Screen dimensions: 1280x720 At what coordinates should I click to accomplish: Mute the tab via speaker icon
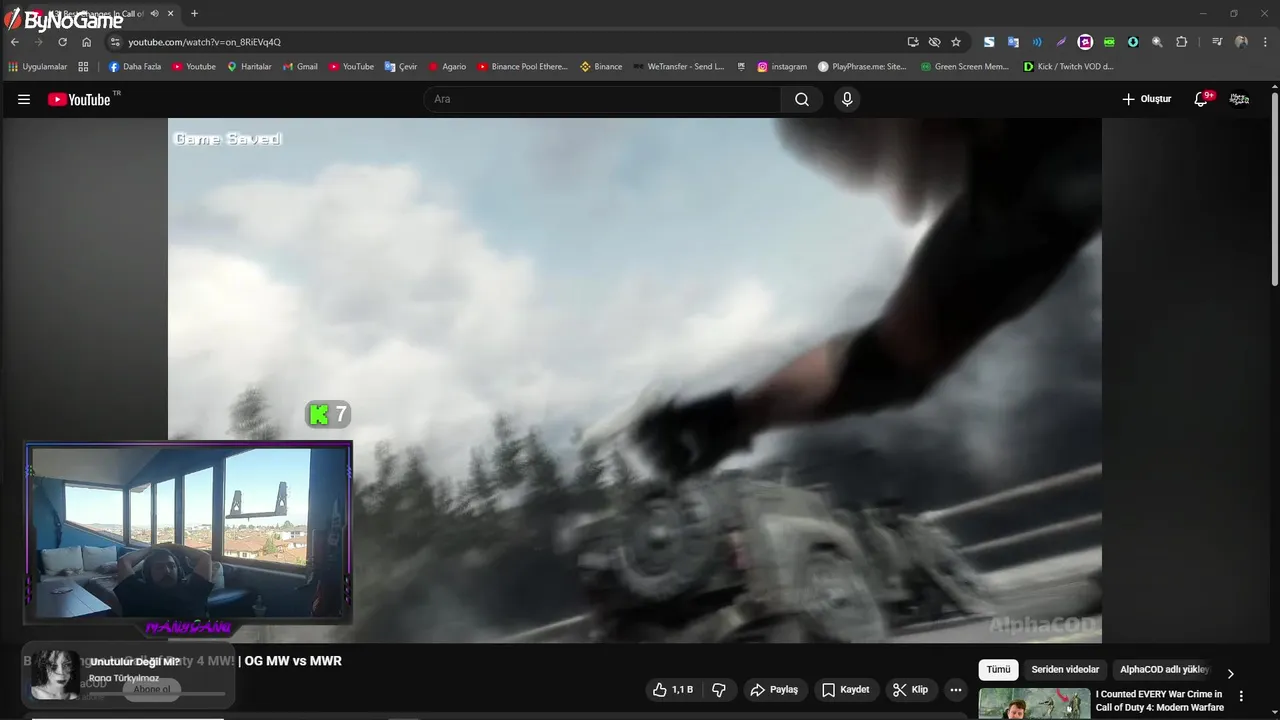coord(154,13)
